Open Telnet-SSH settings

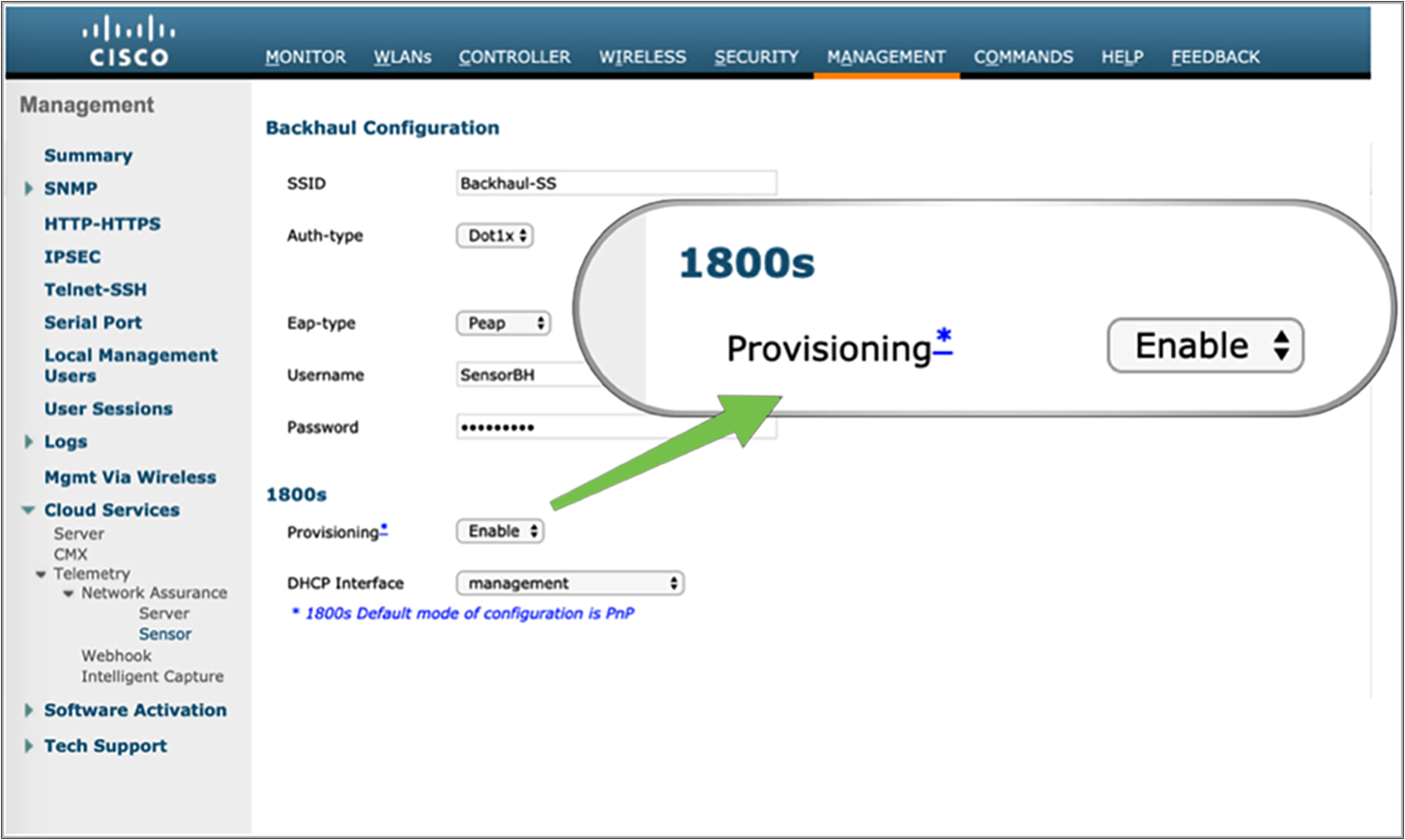[96, 289]
